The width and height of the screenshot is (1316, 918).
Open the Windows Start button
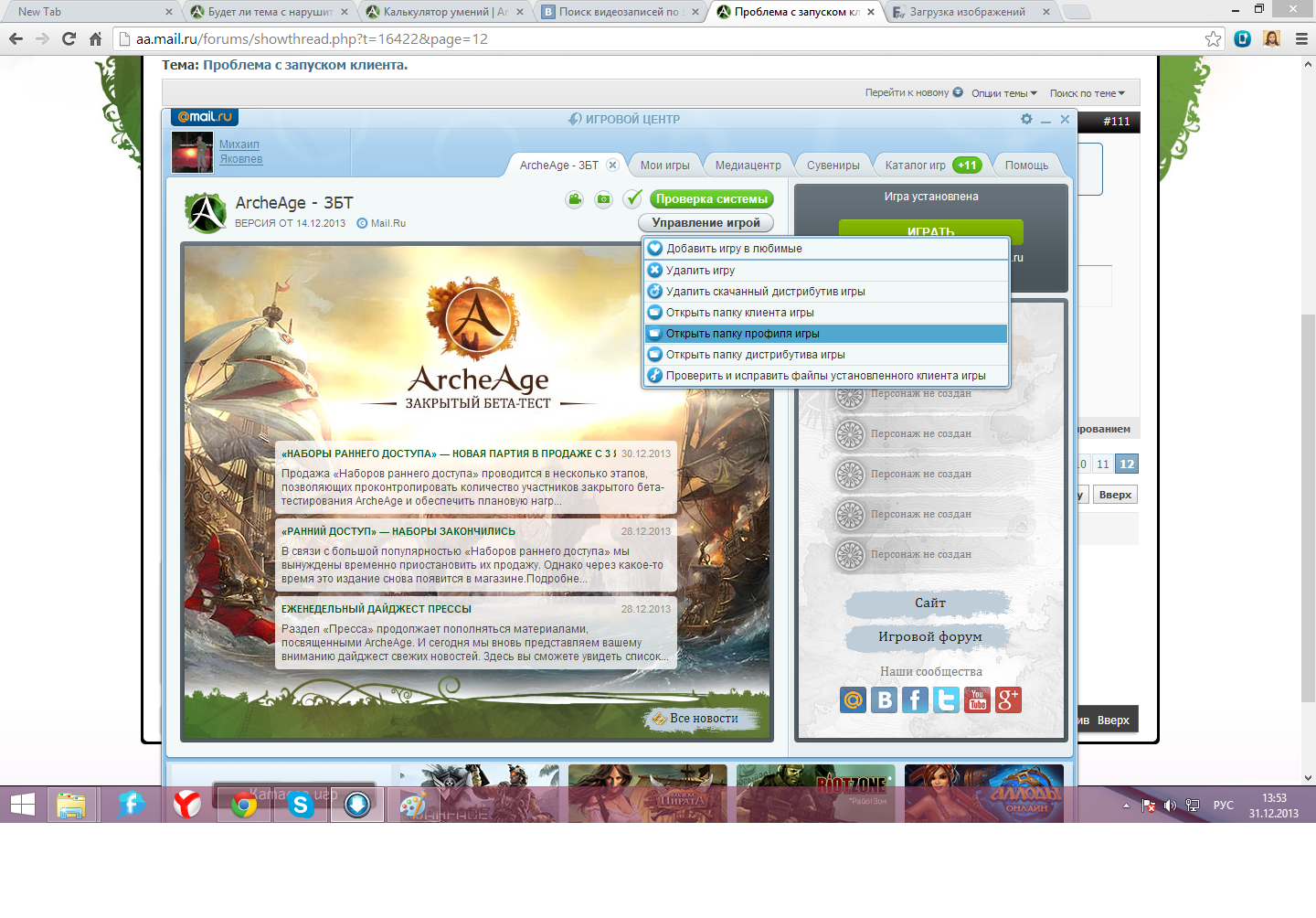click(x=22, y=805)
